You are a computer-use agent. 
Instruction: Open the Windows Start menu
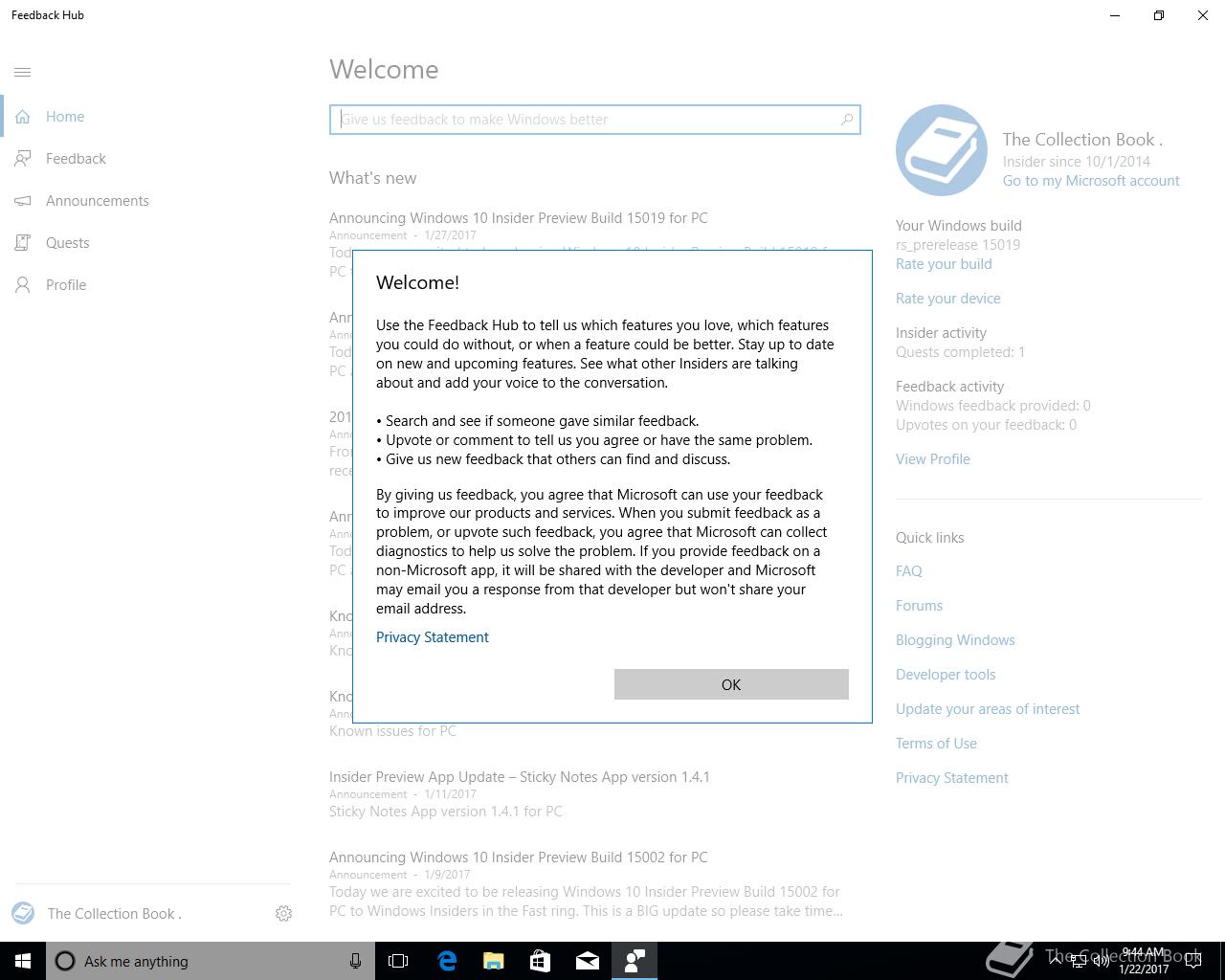23,961
